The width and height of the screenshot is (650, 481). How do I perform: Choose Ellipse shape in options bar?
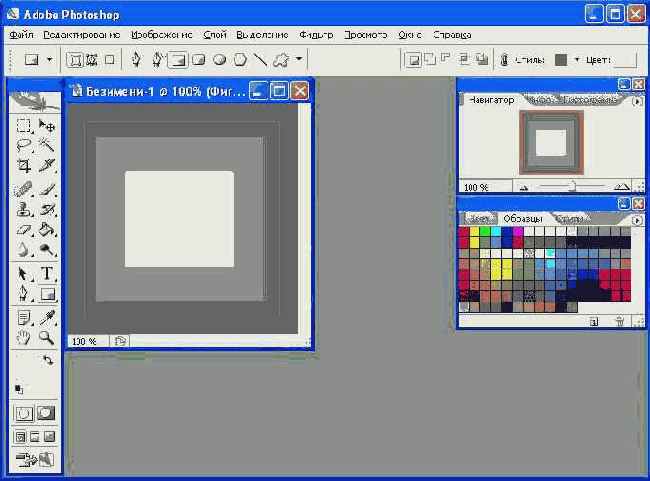click(x=219, y=60)
